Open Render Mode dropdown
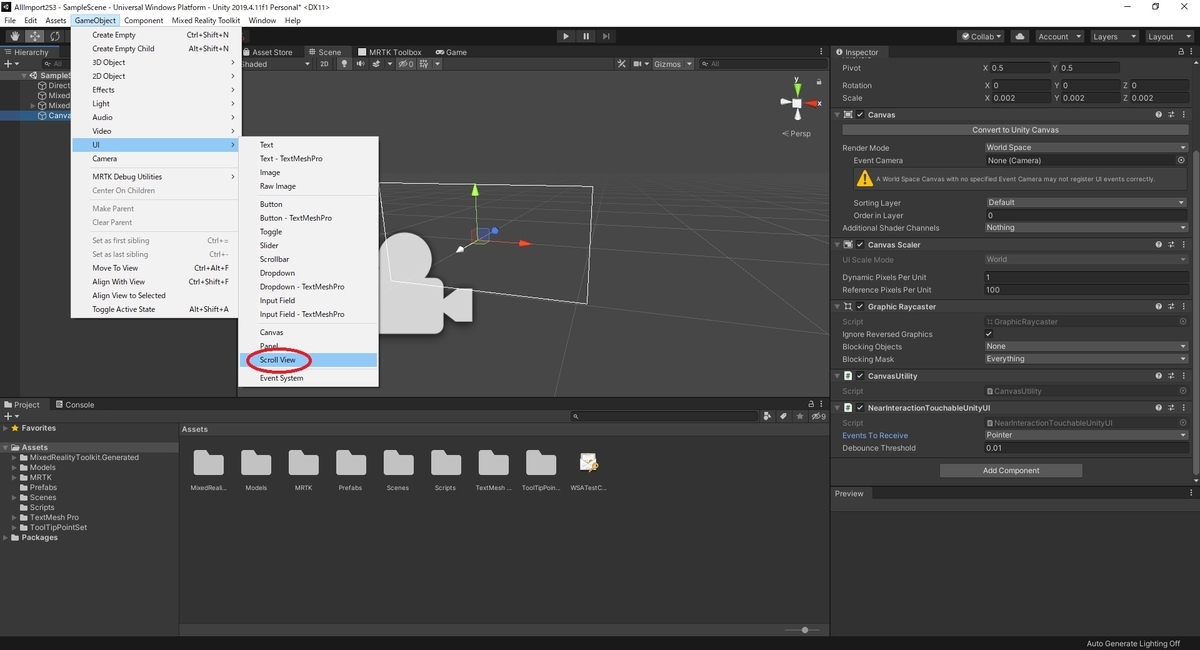1200x650 pixels. 1086,148
